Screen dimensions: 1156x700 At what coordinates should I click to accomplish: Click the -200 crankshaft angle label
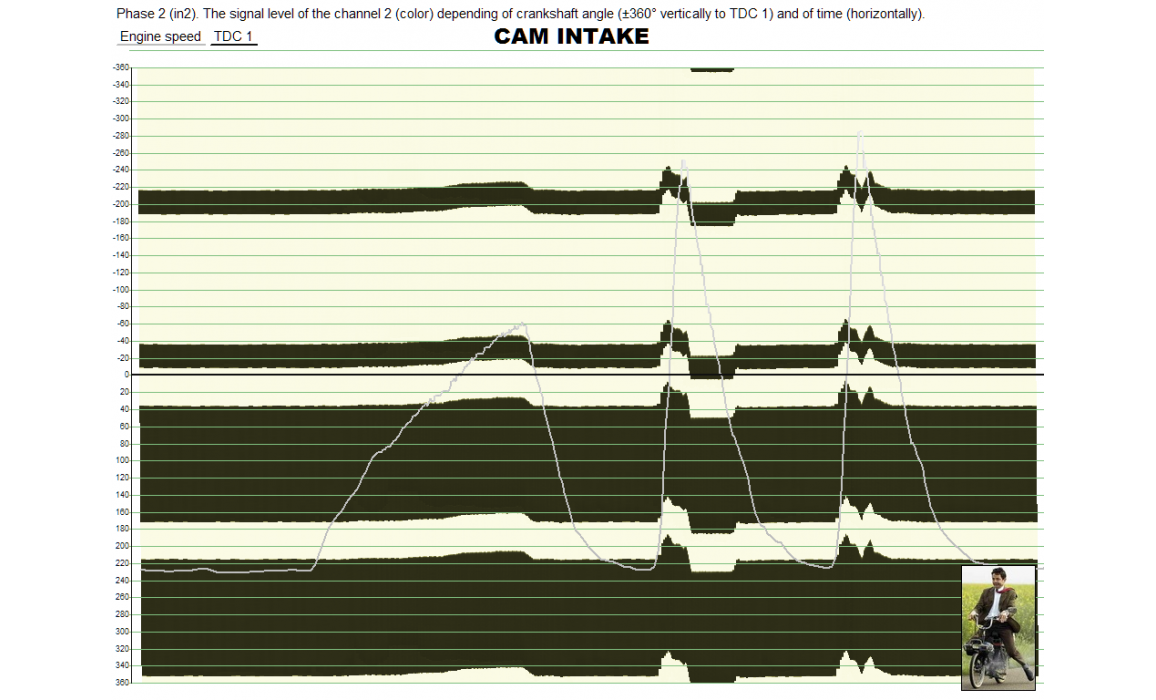point(121,204)
